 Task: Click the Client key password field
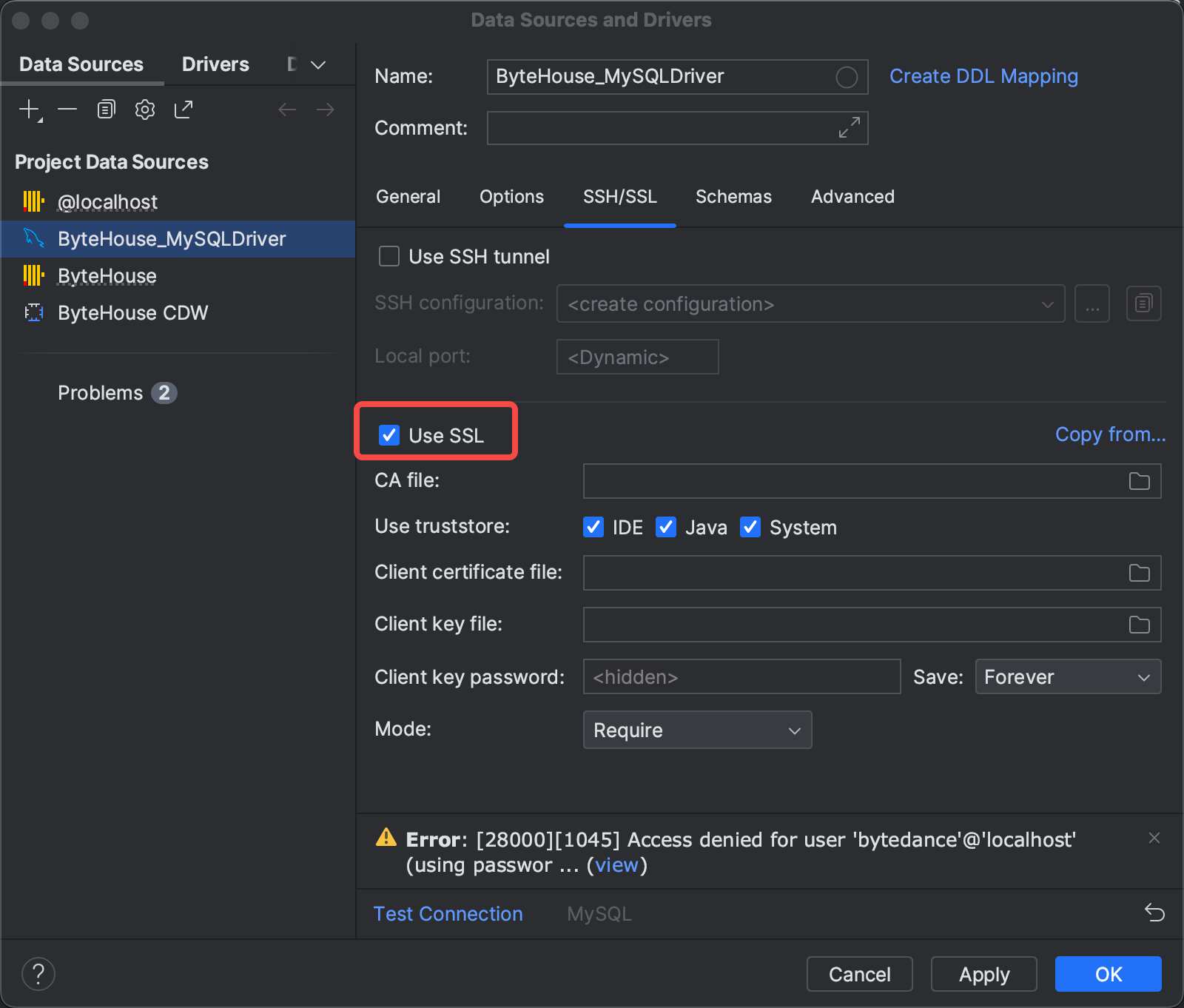coord(741,676)
